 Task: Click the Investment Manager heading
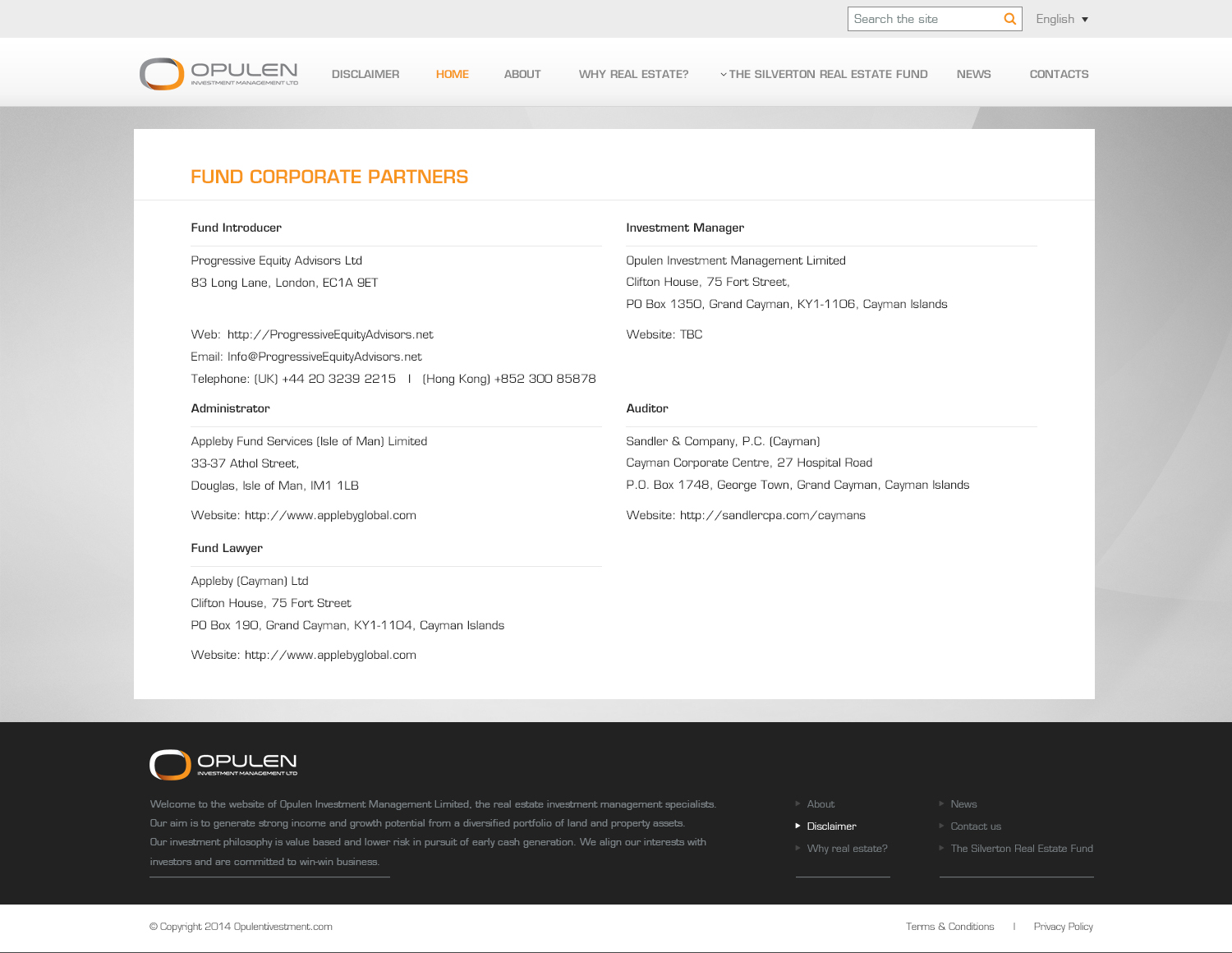pos(685,228)
